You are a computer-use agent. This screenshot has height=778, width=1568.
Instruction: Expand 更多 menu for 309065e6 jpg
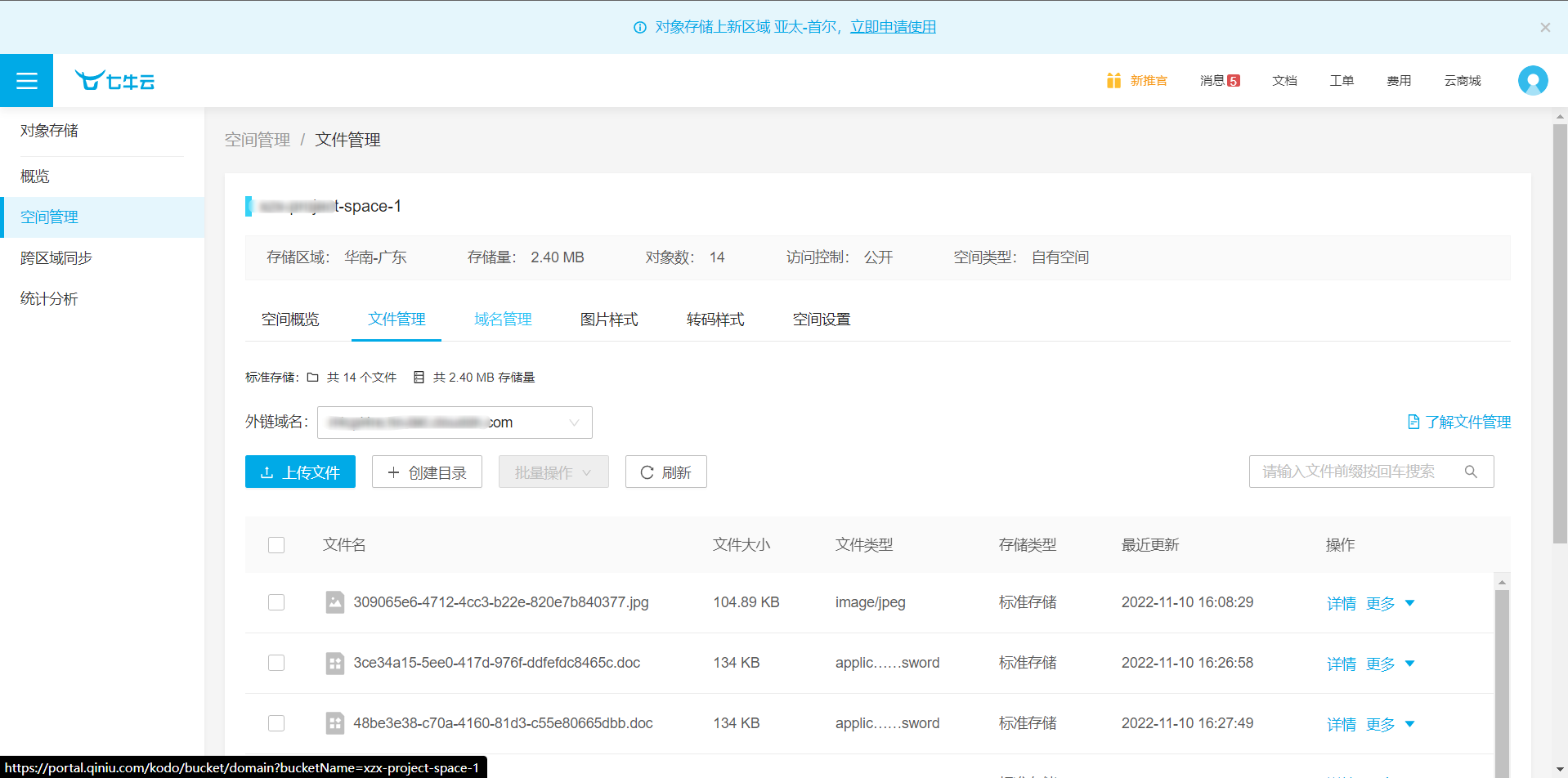(1391, 603)
